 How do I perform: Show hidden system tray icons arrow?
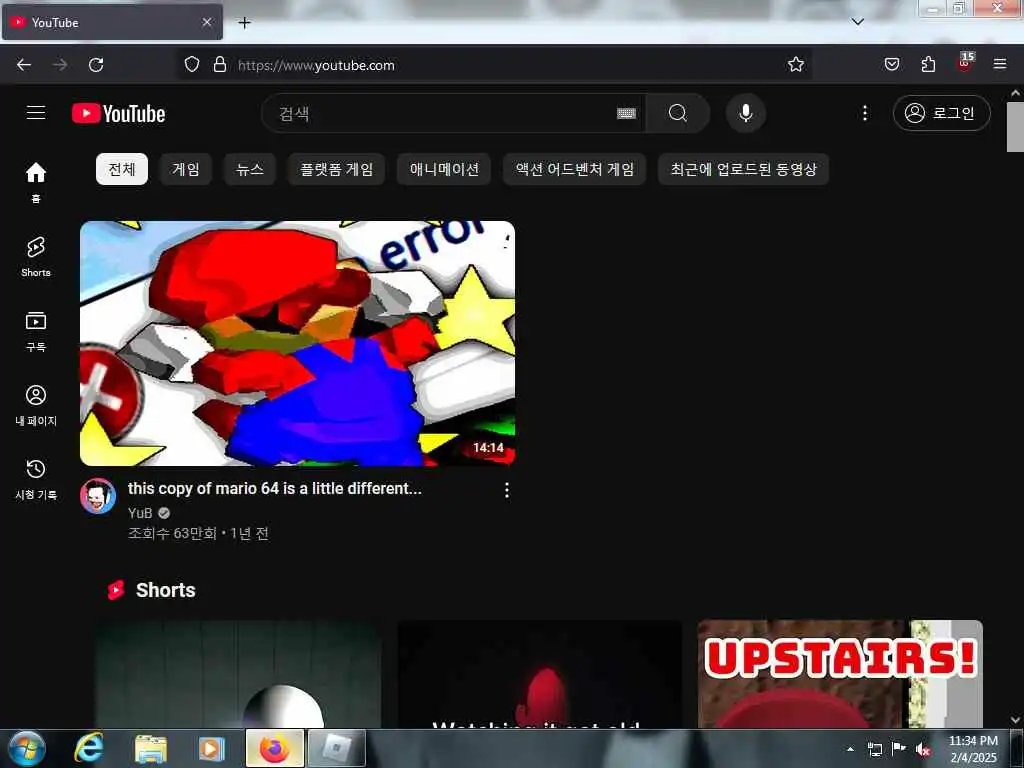tap(850, 749)
